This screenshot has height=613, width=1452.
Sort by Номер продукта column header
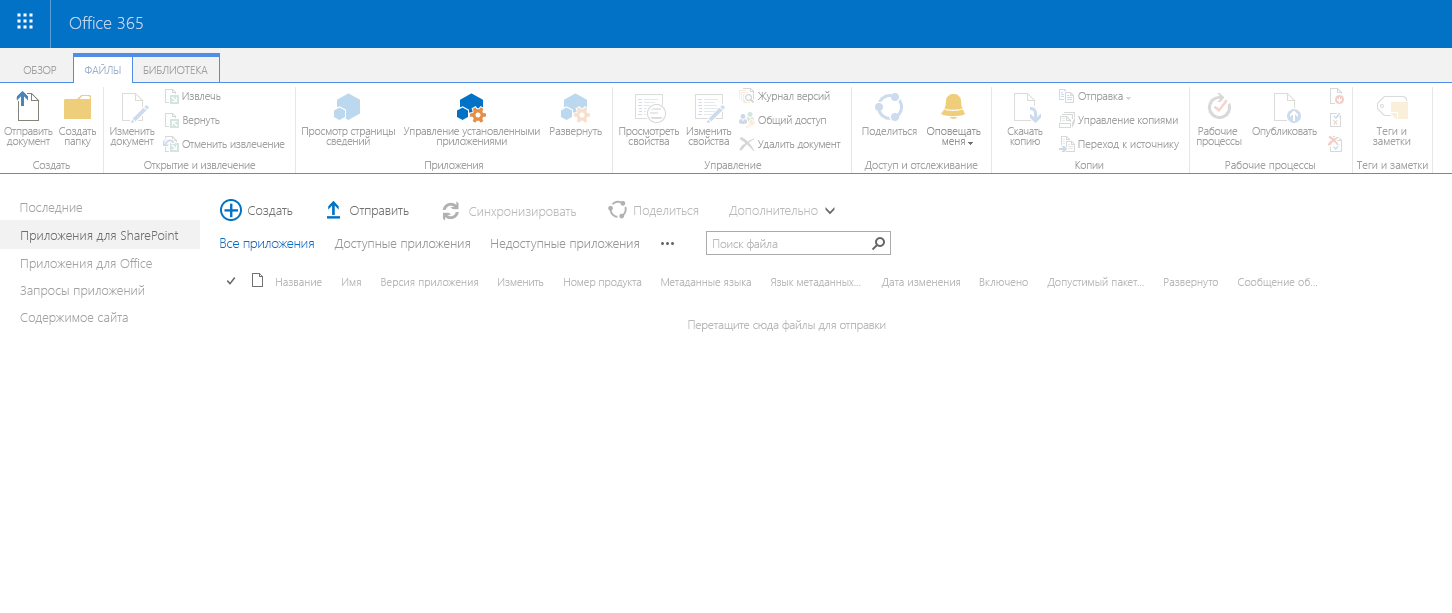[602, 282]
